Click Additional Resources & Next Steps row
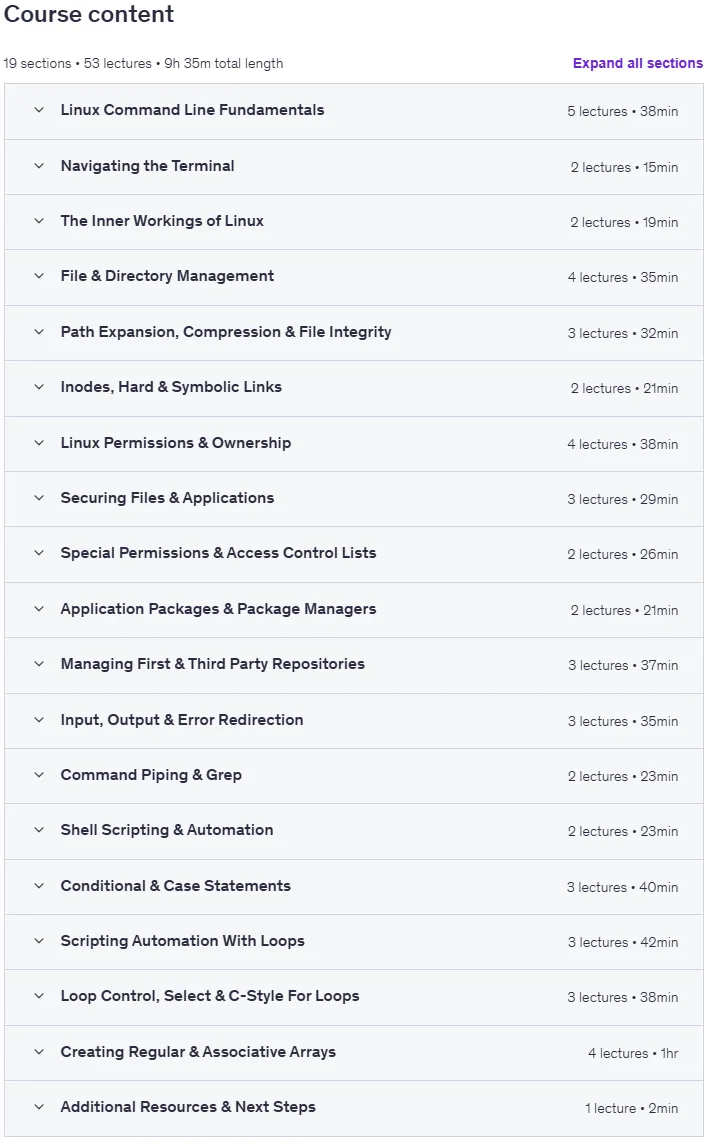The image size is (710, 1144). coord(354,1108)
